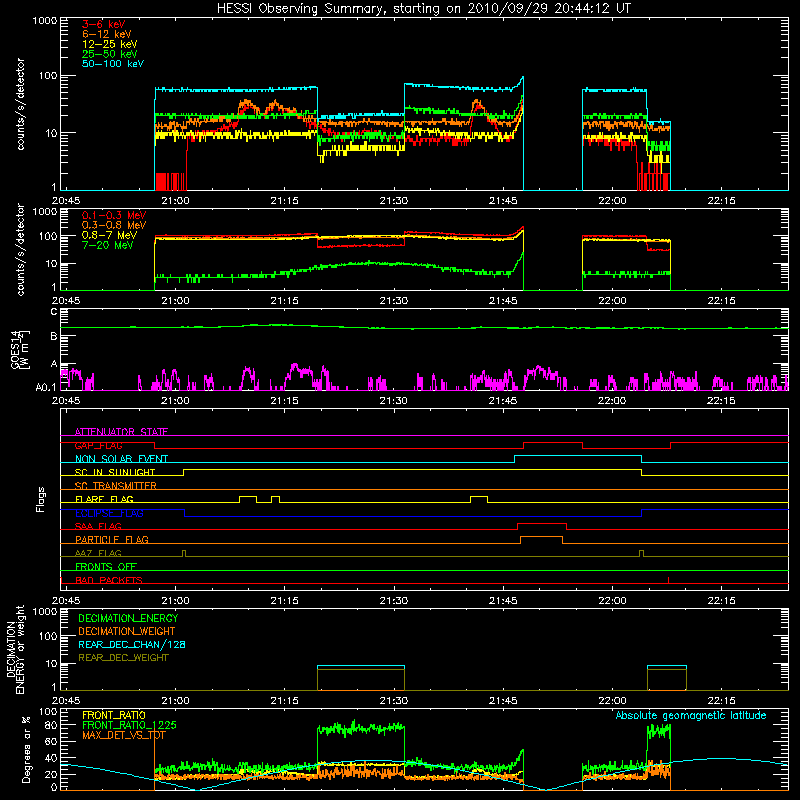
Task: Click the Degrees or % axis label
Action: [26, 749]
